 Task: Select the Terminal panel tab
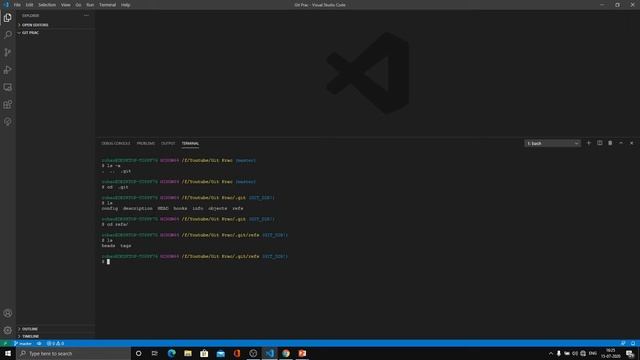[x=190, y=144]
